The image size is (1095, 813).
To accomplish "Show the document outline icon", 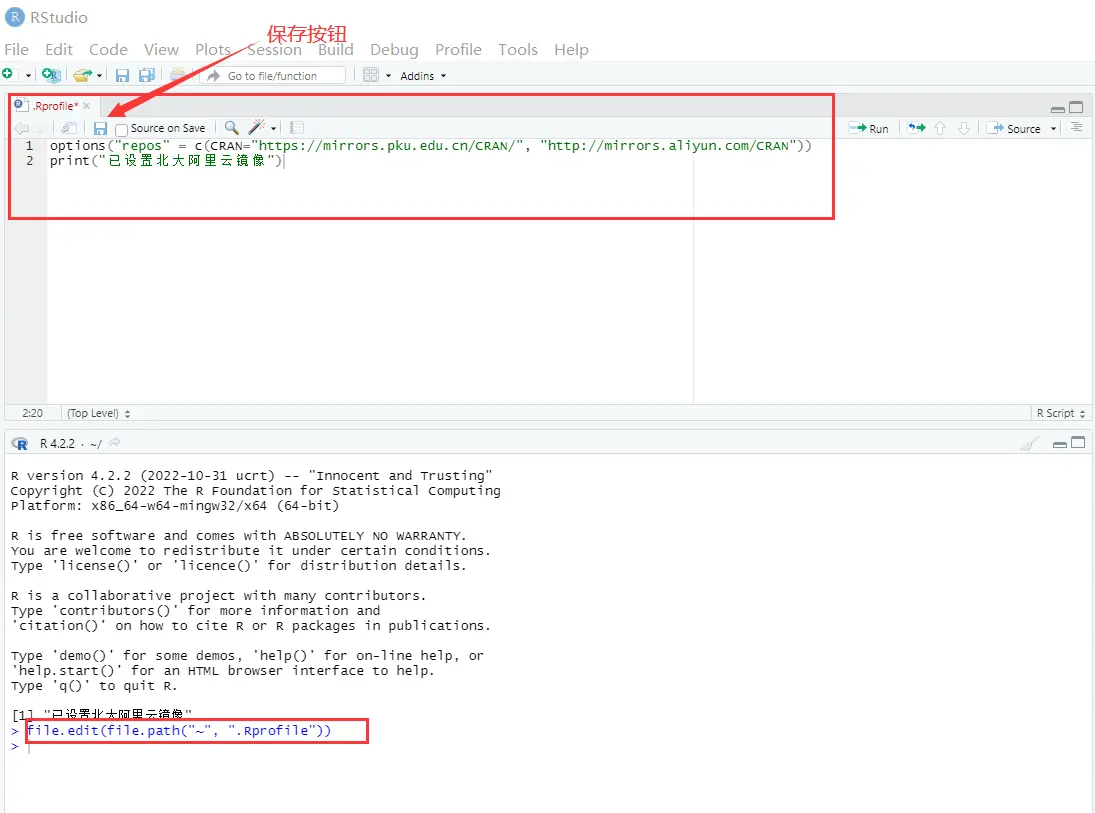I will click(1076, 128).
